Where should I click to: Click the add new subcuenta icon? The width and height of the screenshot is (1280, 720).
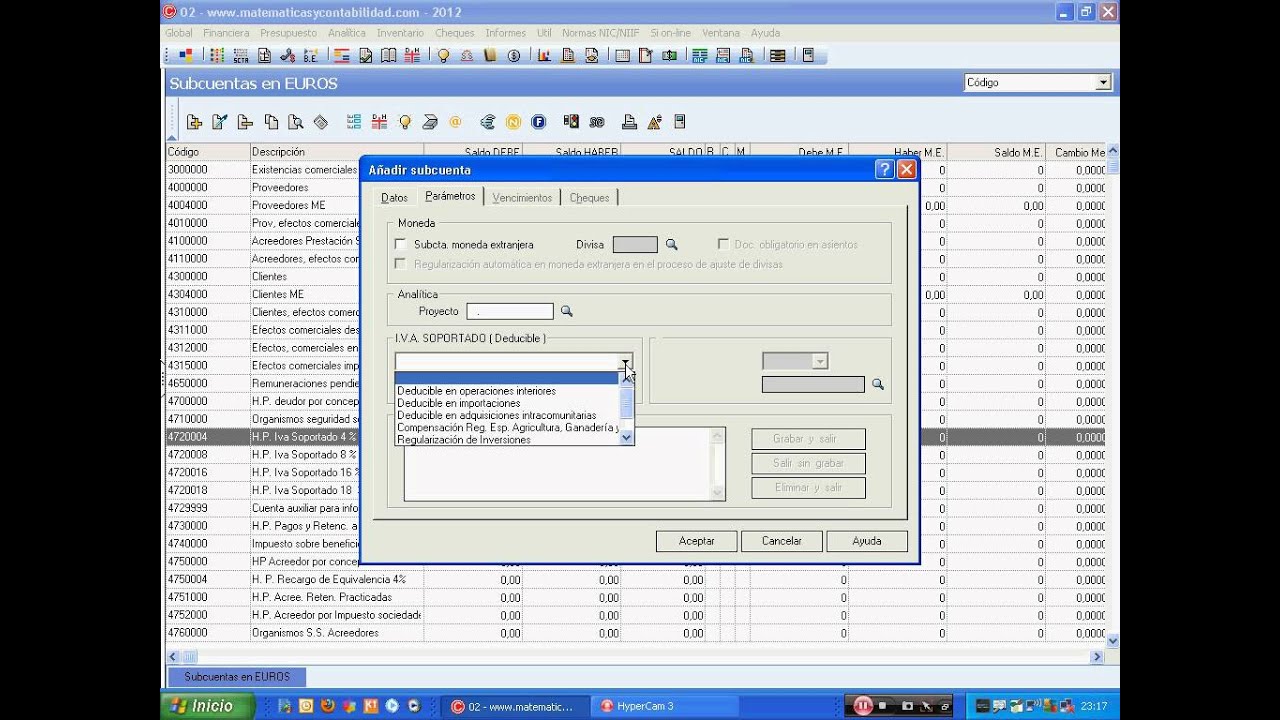pos(194,122)
